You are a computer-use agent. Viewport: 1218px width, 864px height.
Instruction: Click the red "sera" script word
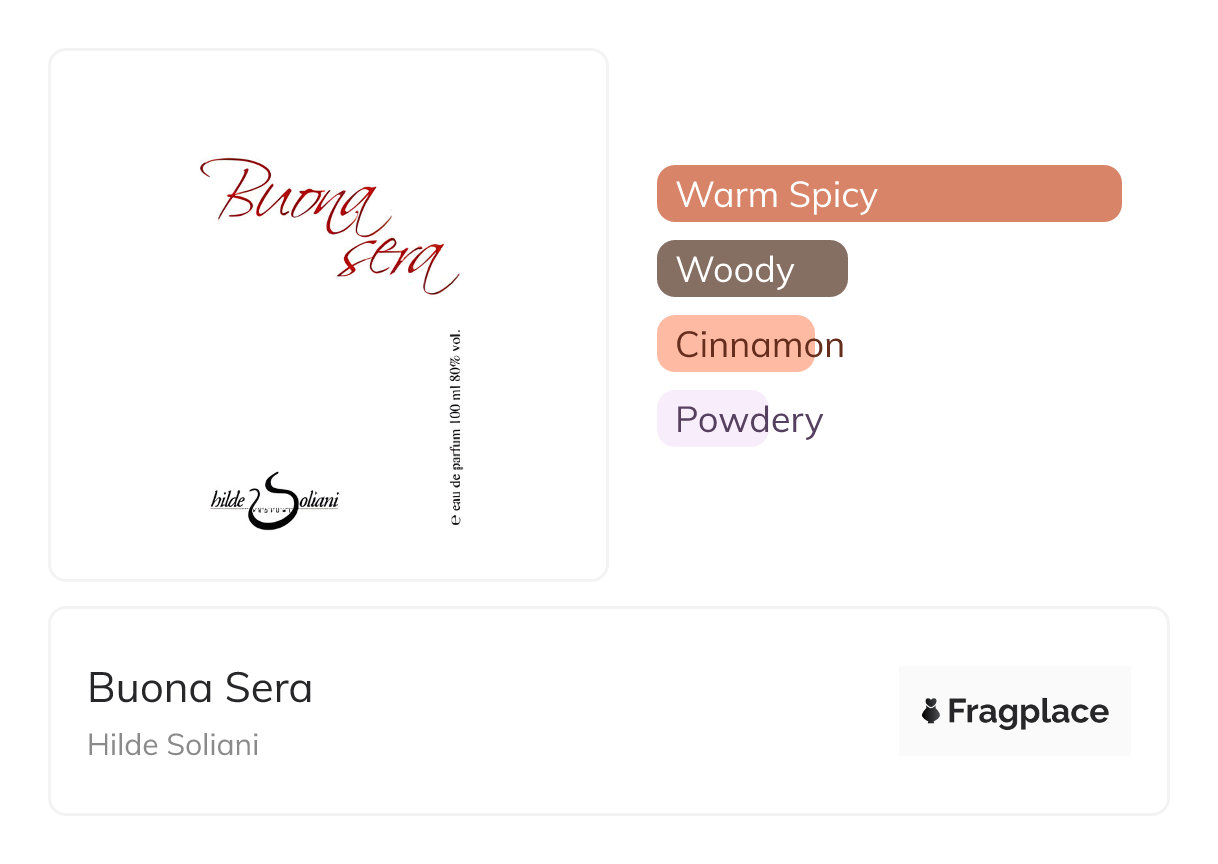click(x=395, y=263)
